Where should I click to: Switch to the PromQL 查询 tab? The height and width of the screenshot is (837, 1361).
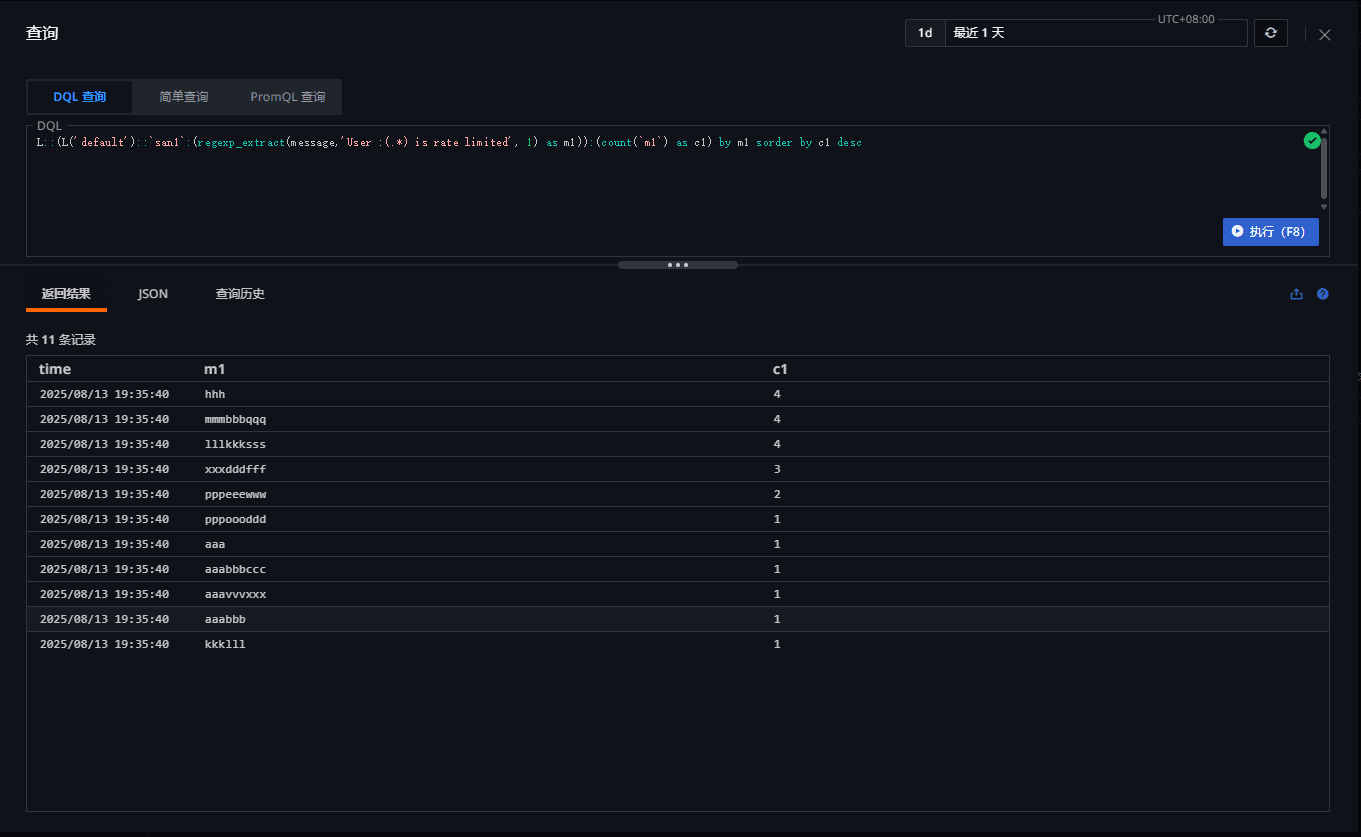287,97
